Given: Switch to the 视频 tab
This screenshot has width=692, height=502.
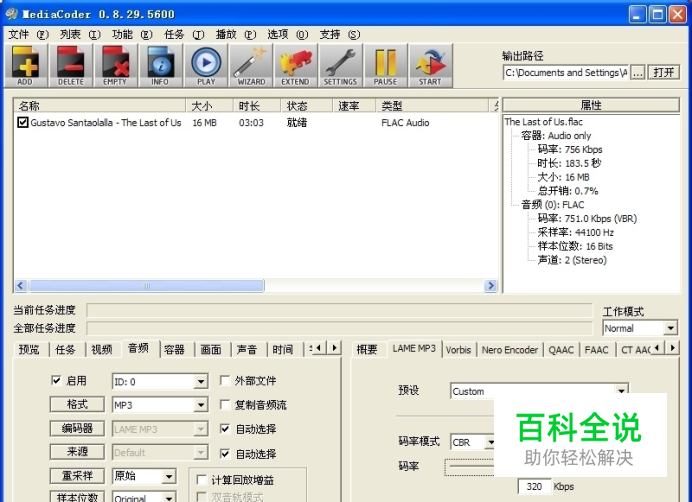Looking at the screenshot, I should pos(102,350).
